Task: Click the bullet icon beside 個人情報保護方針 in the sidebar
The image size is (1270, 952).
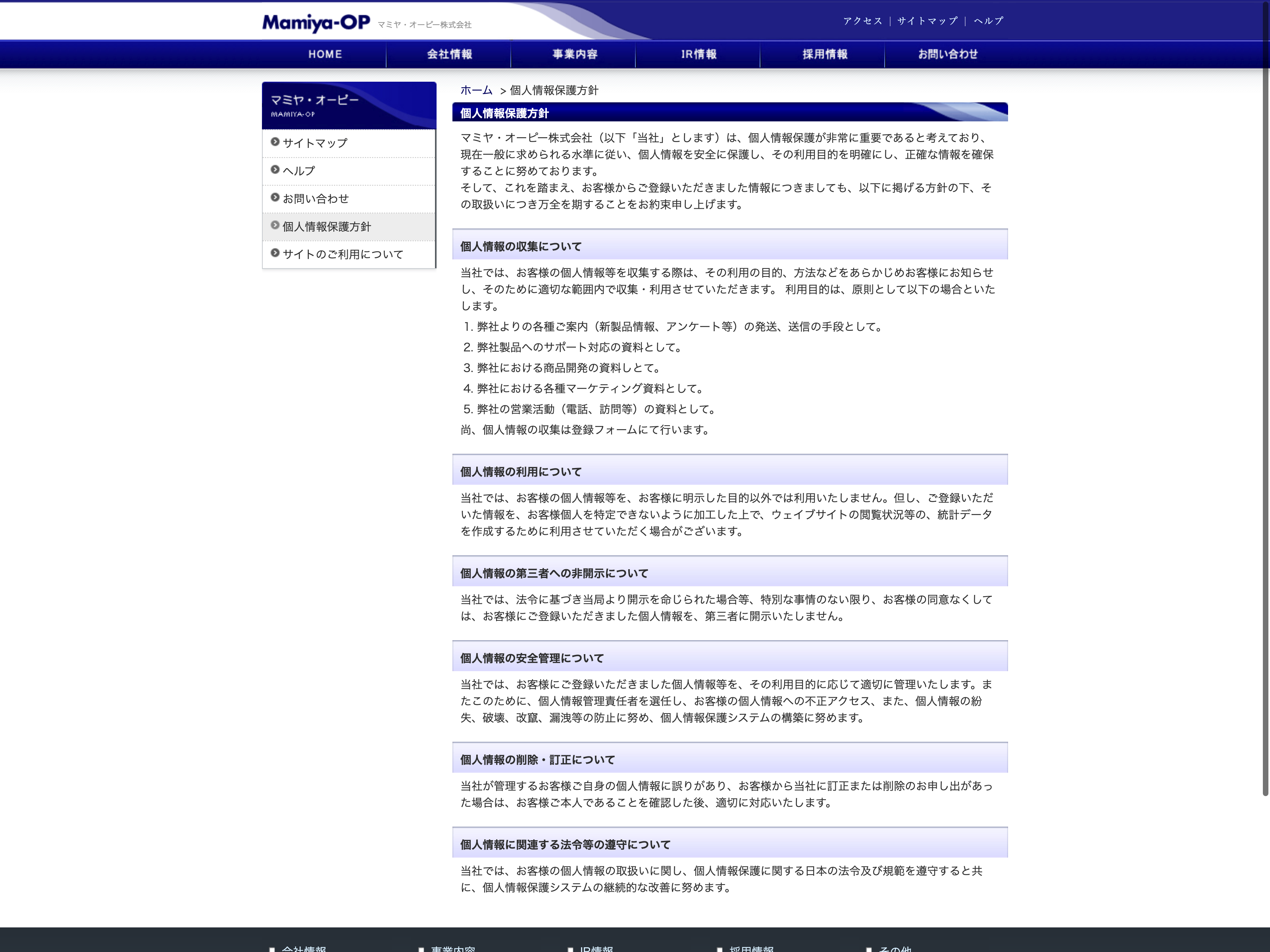Action: coord(275,226)
